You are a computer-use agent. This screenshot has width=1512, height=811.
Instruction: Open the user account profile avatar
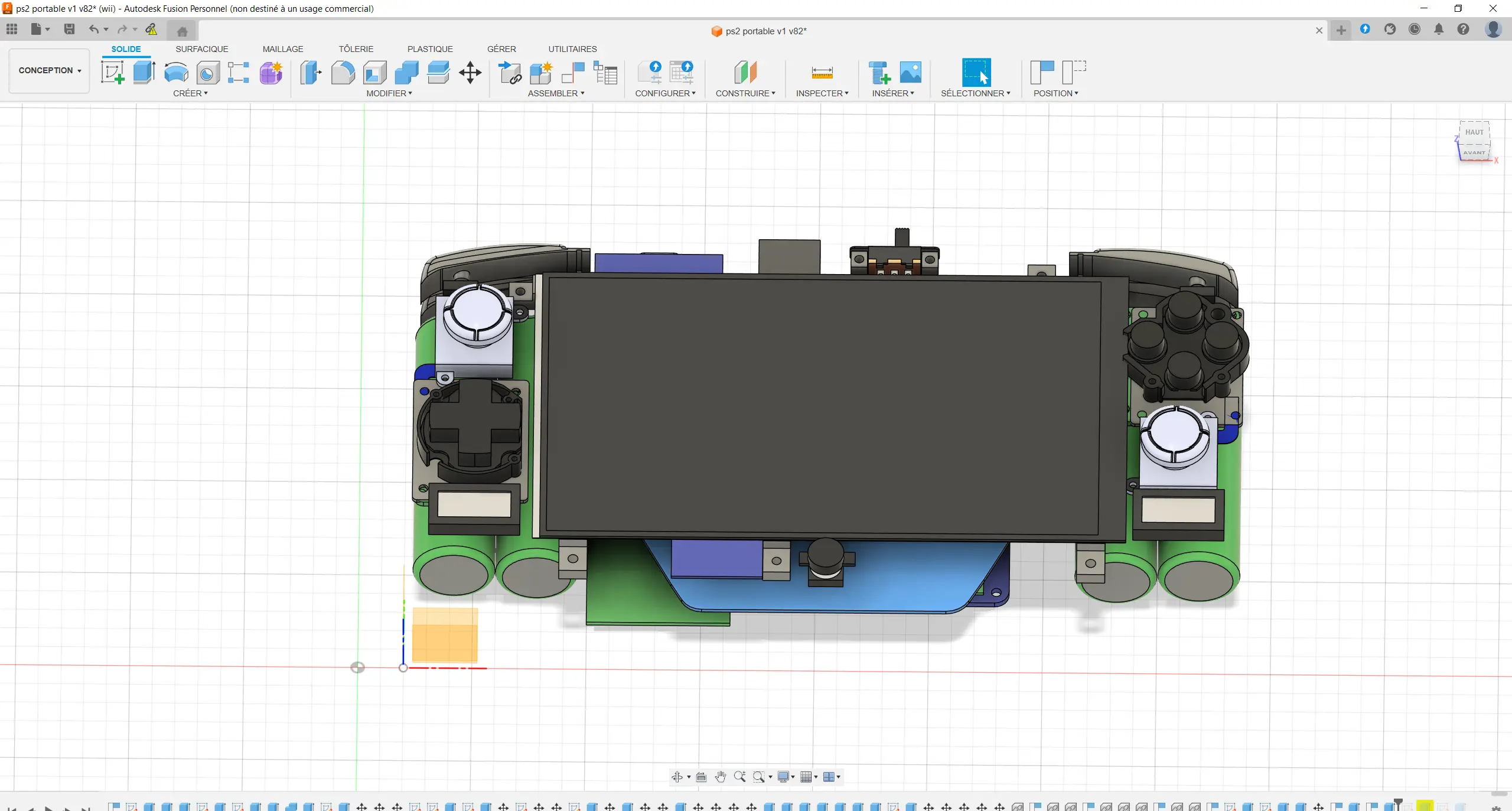click(x=1493, y=29)
